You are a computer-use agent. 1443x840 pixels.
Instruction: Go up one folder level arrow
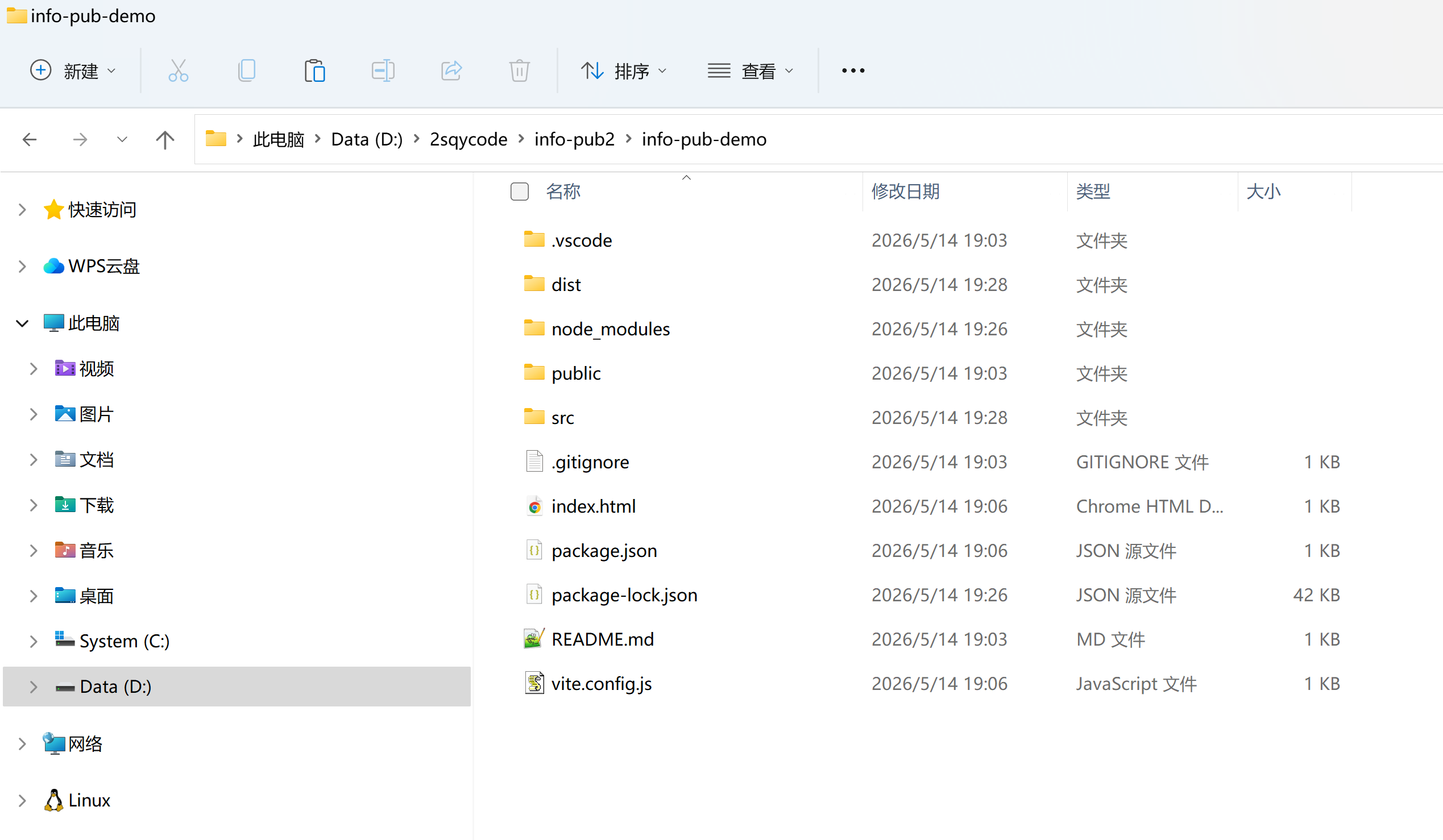(x=165, y=140)
